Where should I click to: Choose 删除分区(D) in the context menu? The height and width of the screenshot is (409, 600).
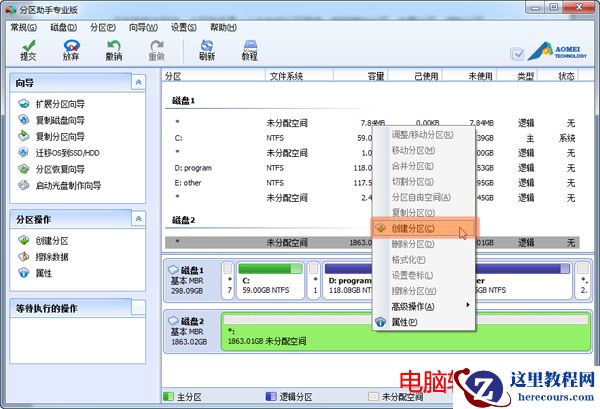[x=424, y=244]
